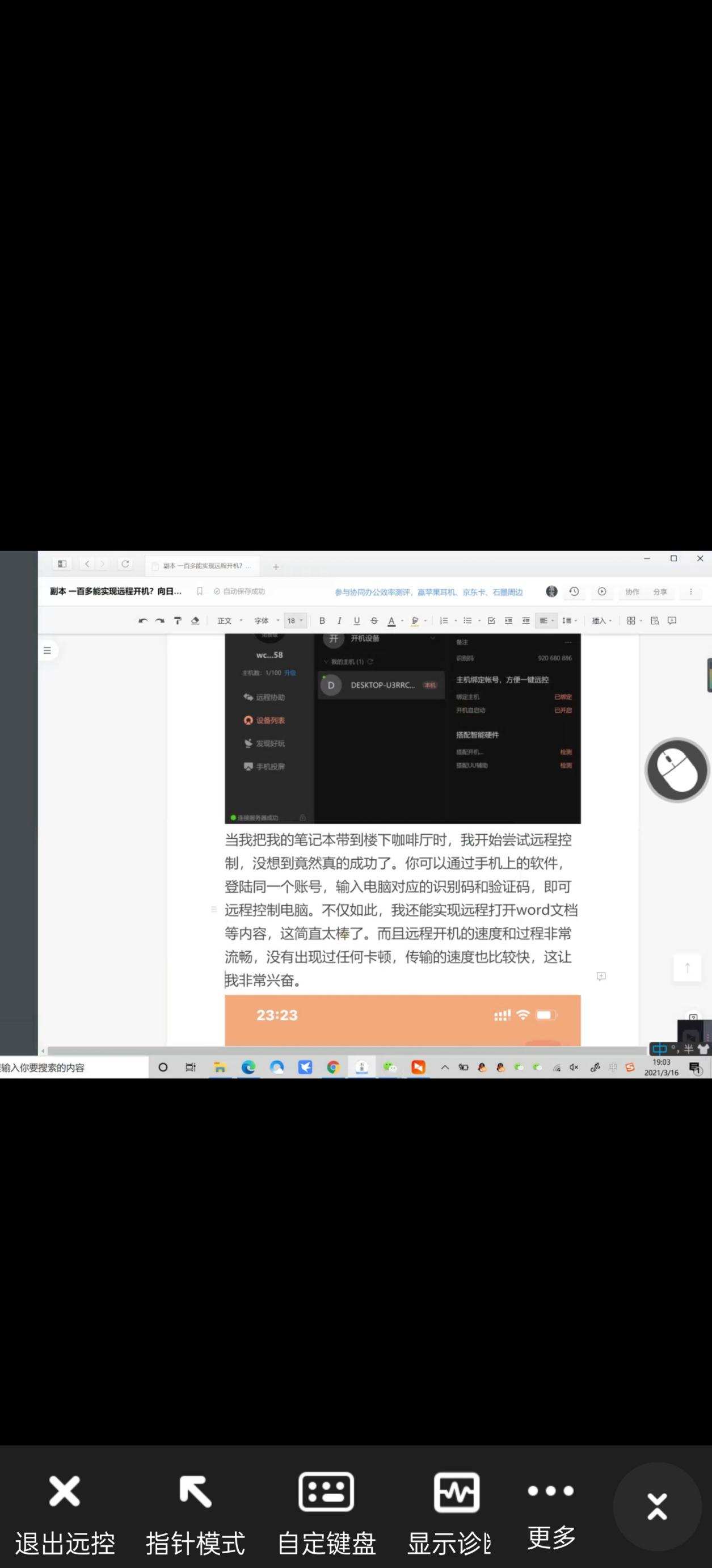The width and height of the screenshot is (712, 1568).
Task: Open a new tab with the plus
Action: (x=276, y=567)
